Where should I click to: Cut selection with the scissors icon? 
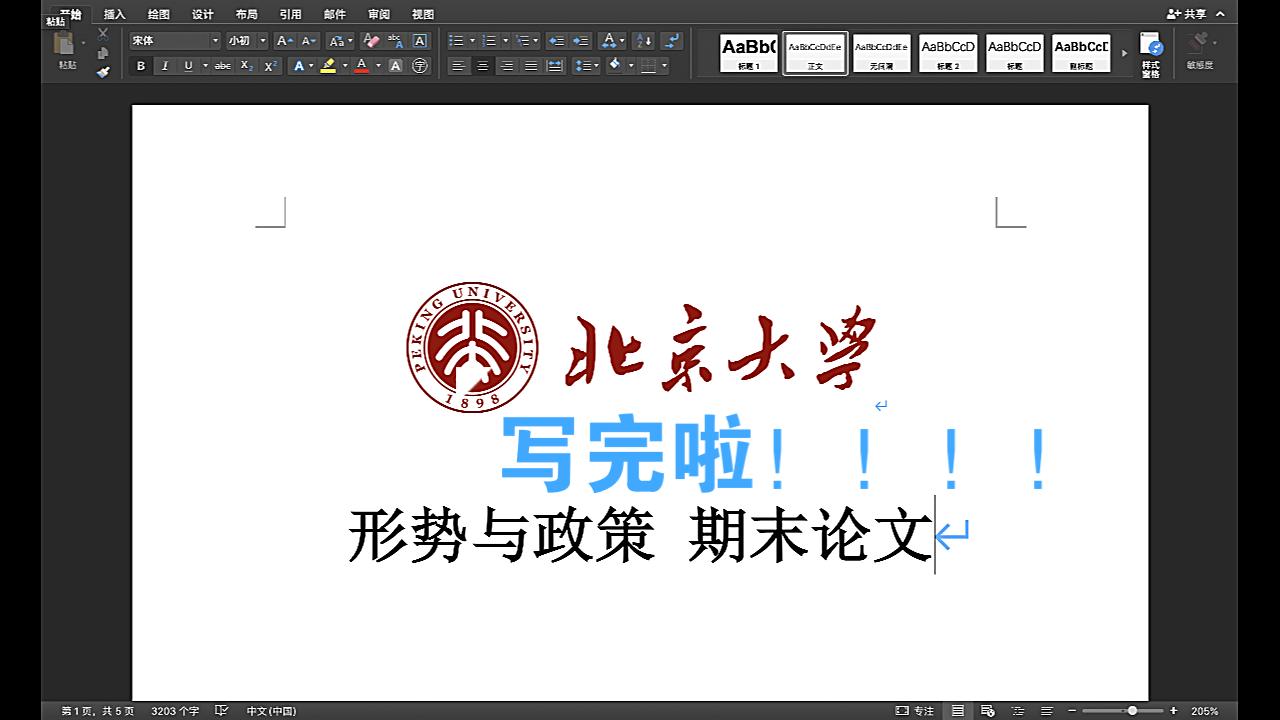tap(102, 33)
